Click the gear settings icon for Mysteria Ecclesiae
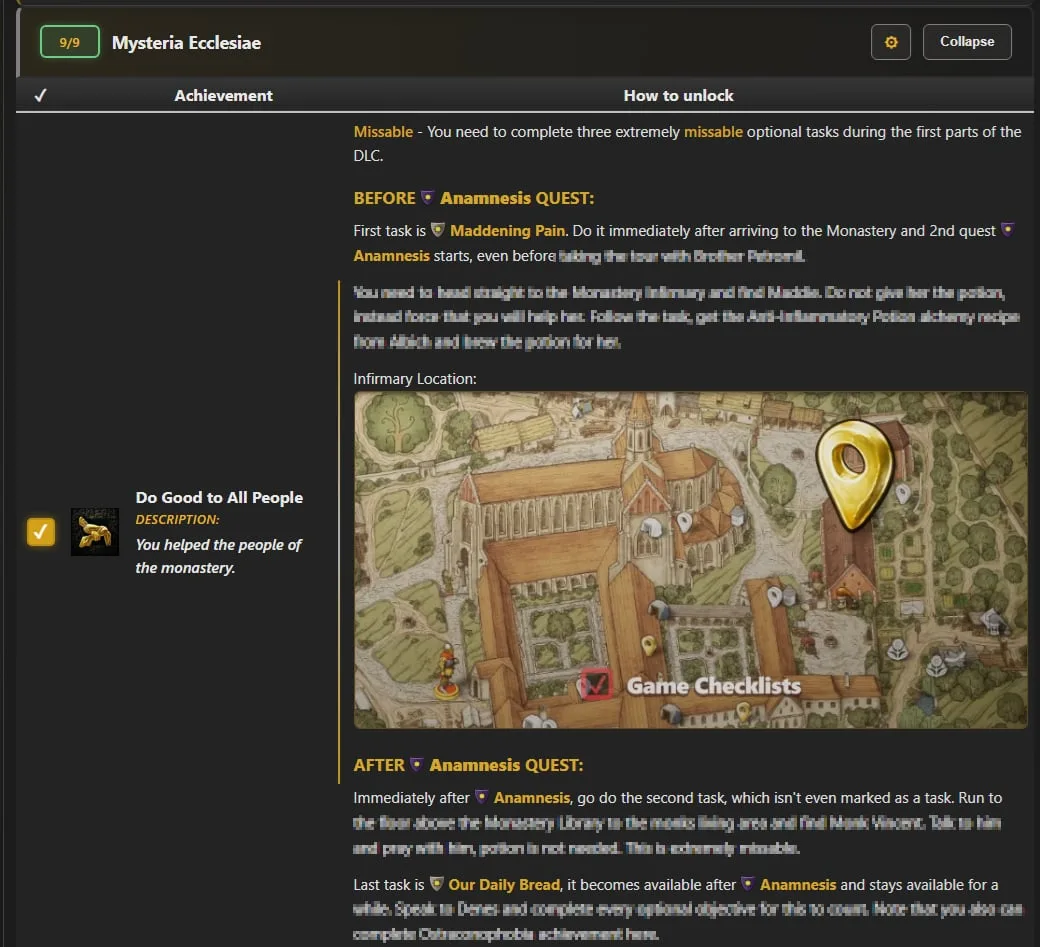The image size is (1040, 947). pyautogui.click(x=890, y=42)
